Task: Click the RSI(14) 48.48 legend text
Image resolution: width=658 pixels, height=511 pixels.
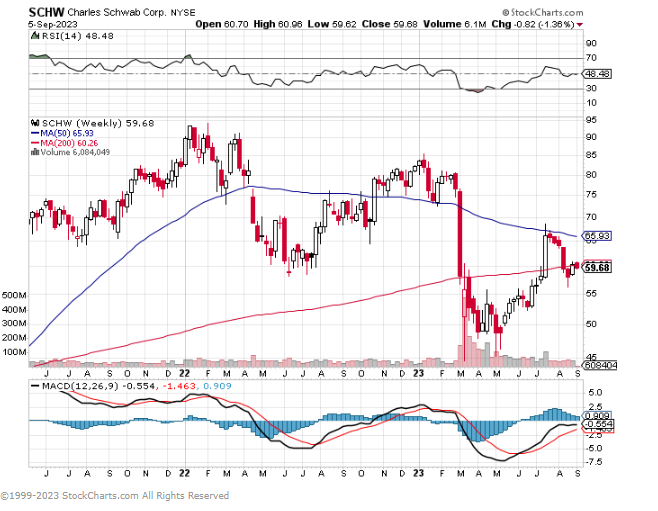Action: tap(77, 36)
